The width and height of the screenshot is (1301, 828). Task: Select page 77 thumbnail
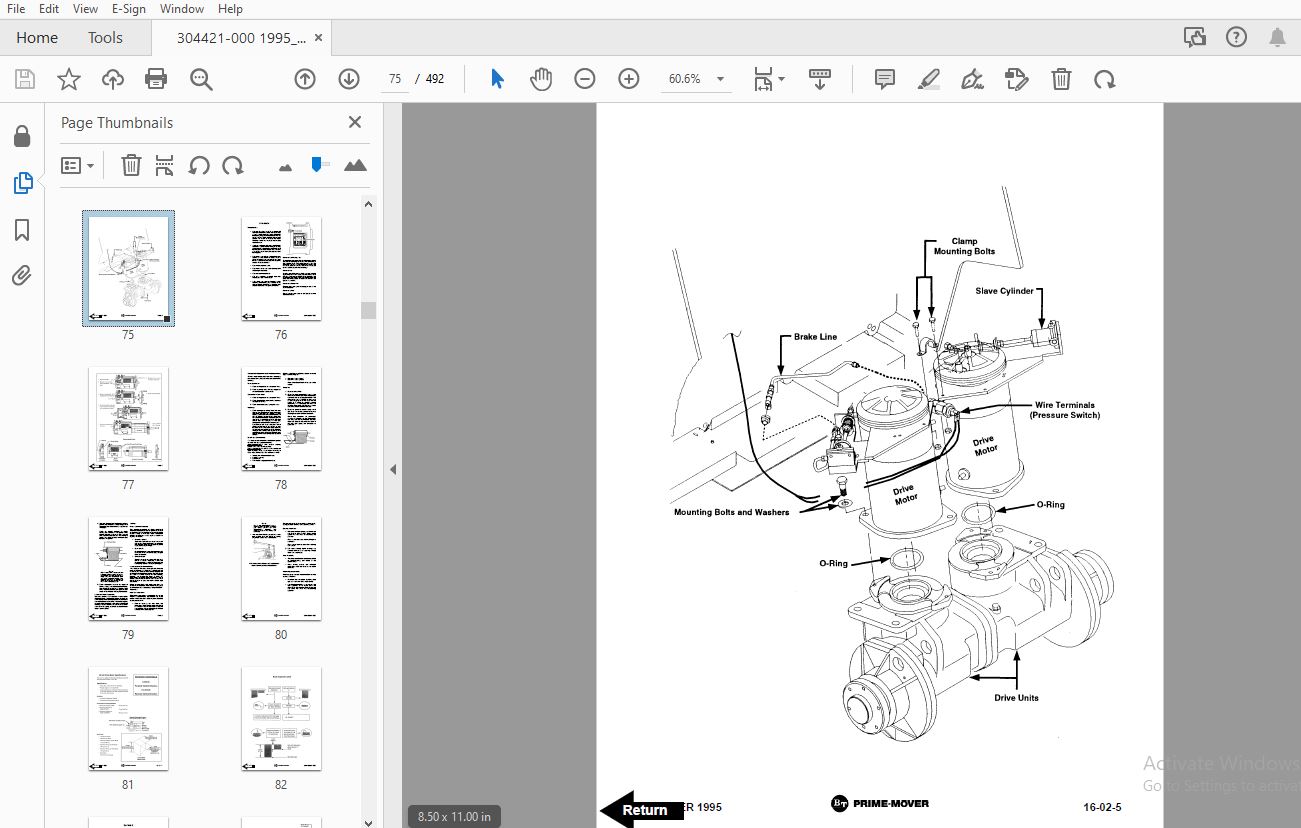pyautogui.click(x=128, y=418)
